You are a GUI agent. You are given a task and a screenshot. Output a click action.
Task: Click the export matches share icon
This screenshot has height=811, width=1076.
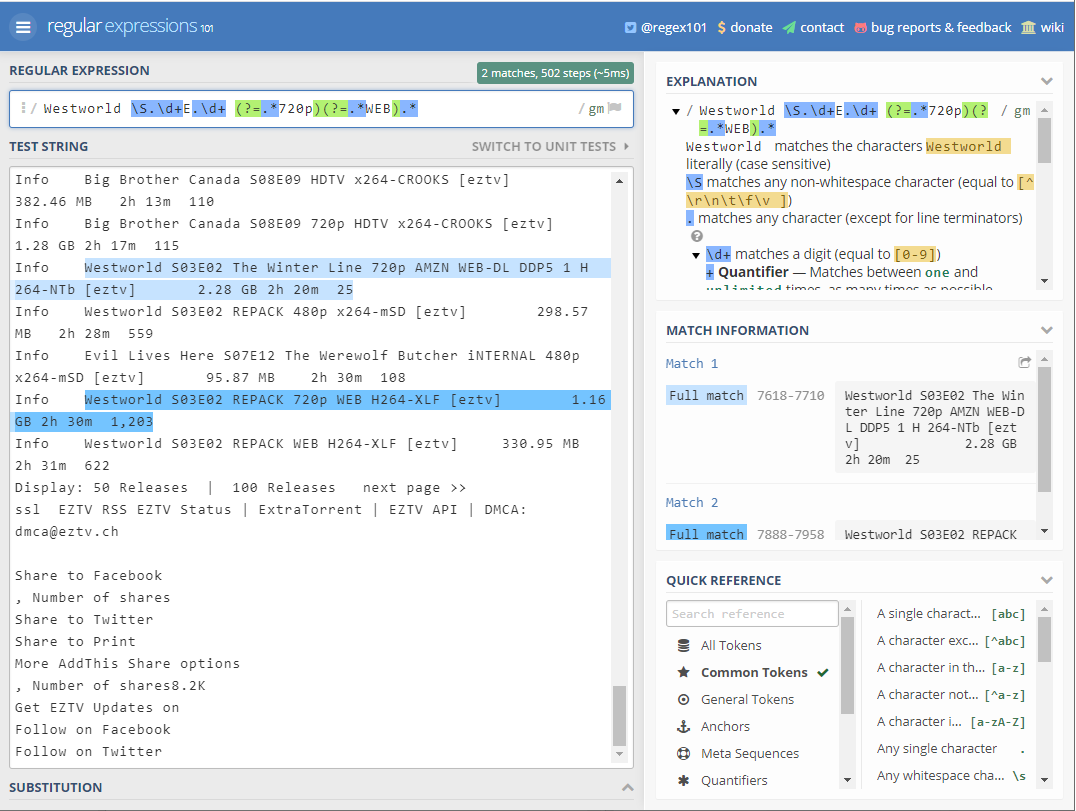(1025, 362)
